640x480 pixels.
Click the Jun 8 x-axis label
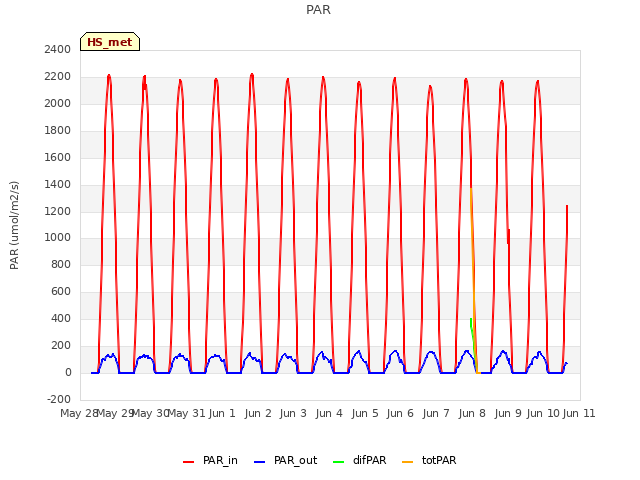coord(472,414)
